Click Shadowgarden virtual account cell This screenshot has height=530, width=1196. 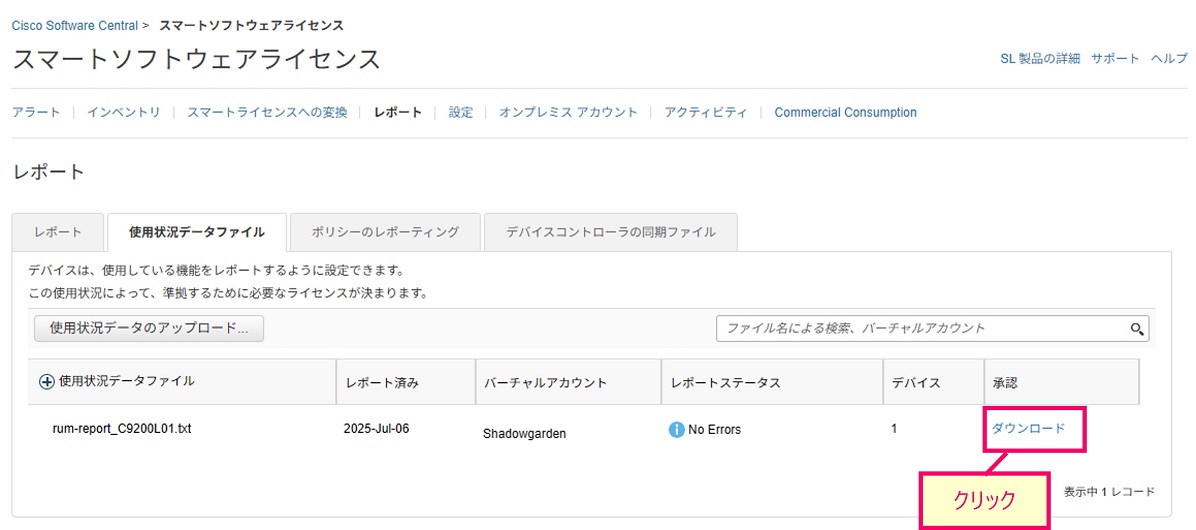[524, 435]
